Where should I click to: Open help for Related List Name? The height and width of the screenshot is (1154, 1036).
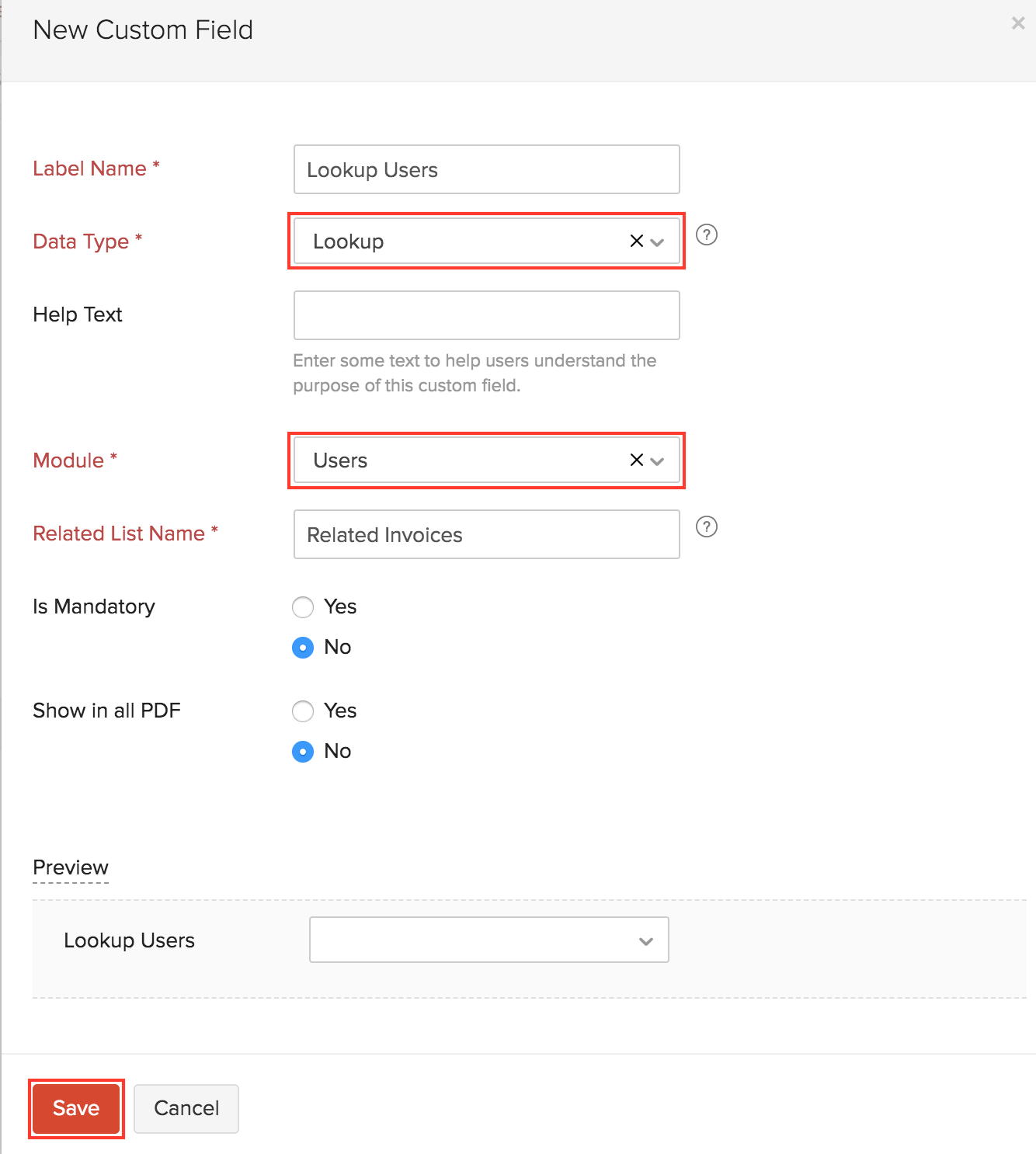(x=707, y=527)
